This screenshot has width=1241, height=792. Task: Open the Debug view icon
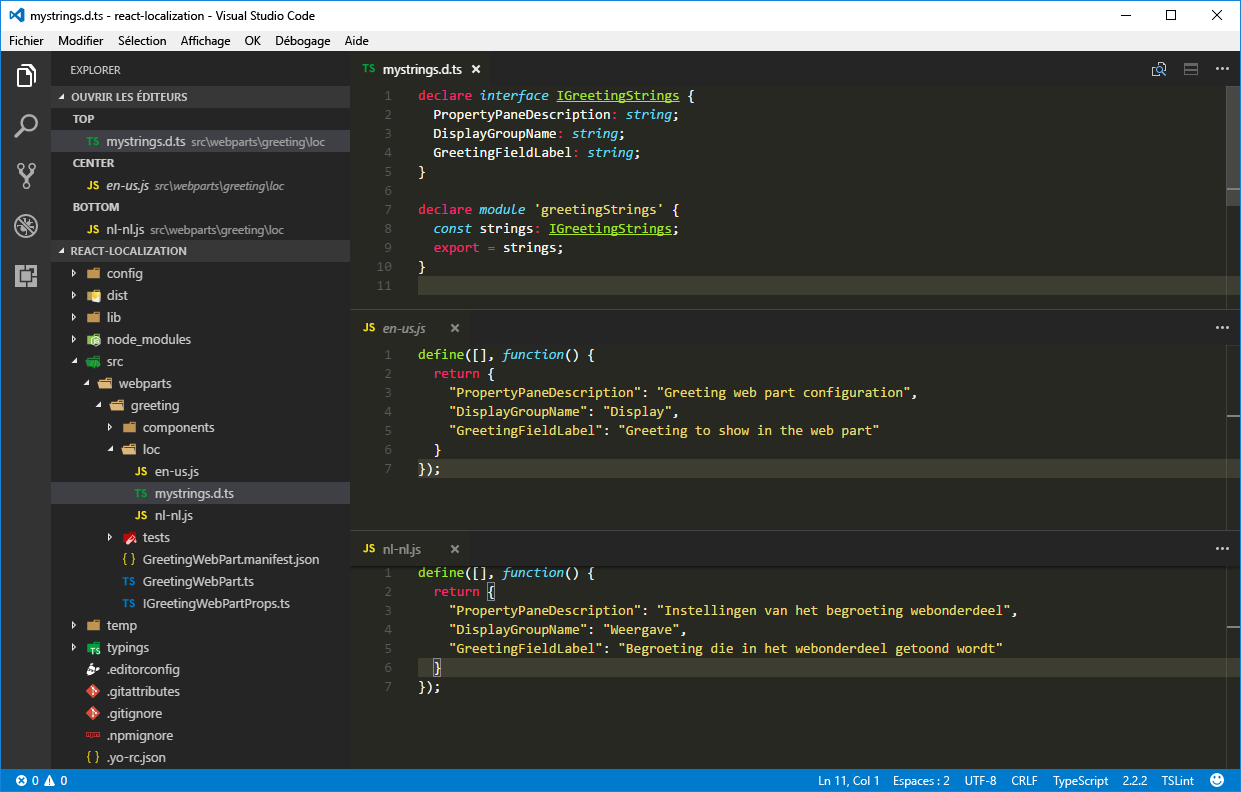[x=26, y=226]
